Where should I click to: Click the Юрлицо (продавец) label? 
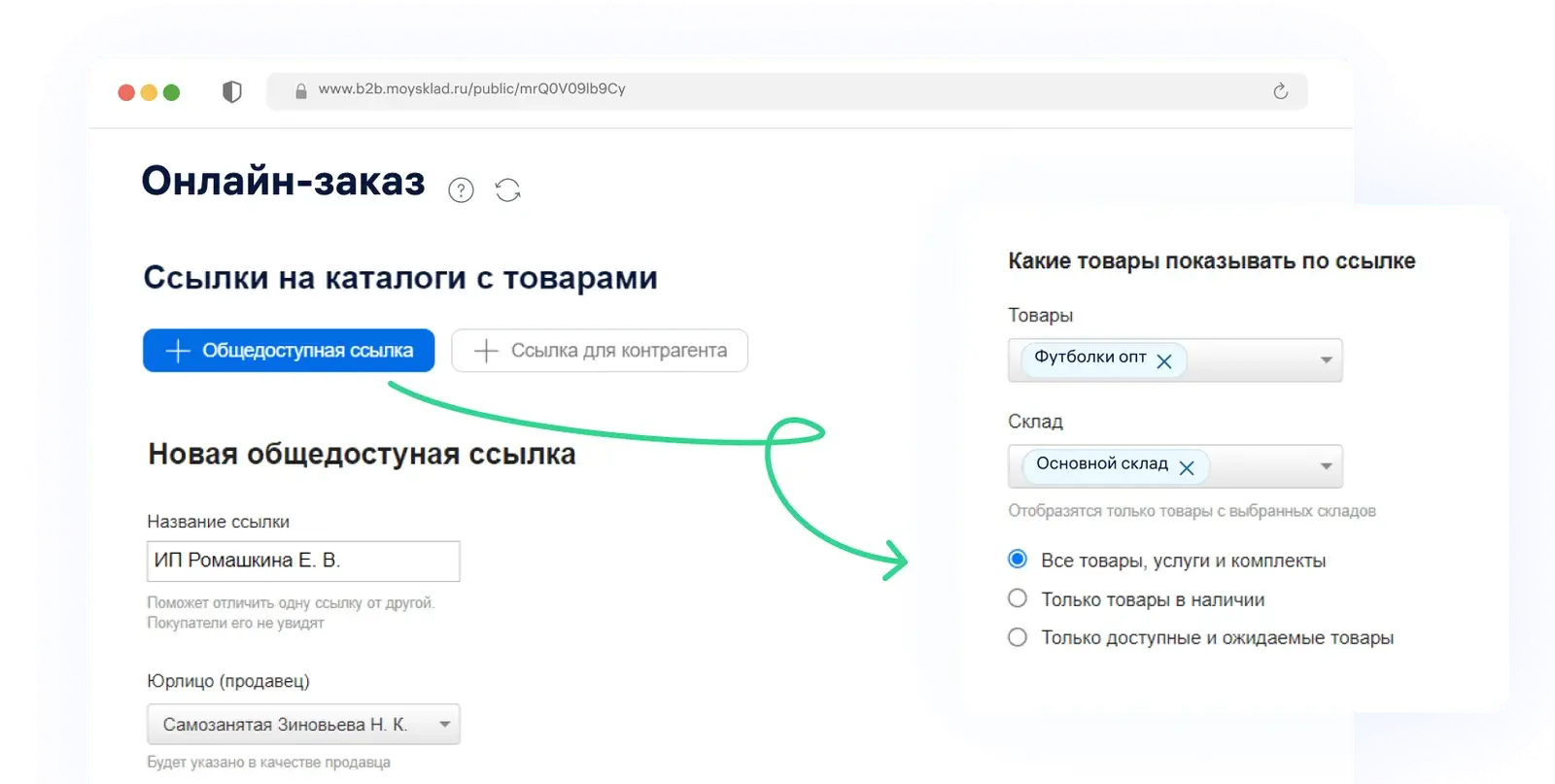[228, 681]
